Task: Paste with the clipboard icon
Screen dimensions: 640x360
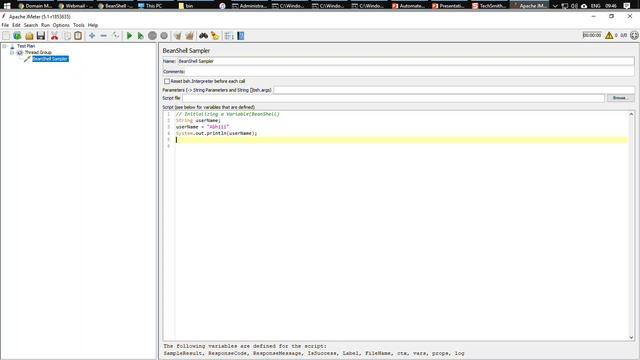Action: [x=78, y=36]
